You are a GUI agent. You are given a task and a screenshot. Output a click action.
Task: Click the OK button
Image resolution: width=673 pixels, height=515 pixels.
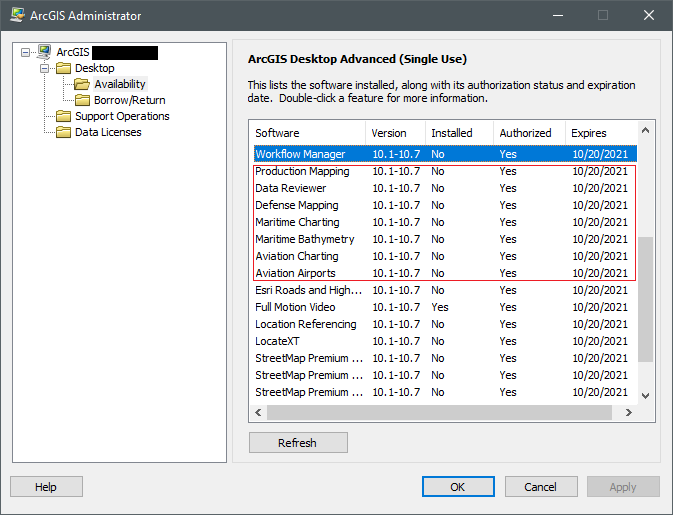(458, 487)
